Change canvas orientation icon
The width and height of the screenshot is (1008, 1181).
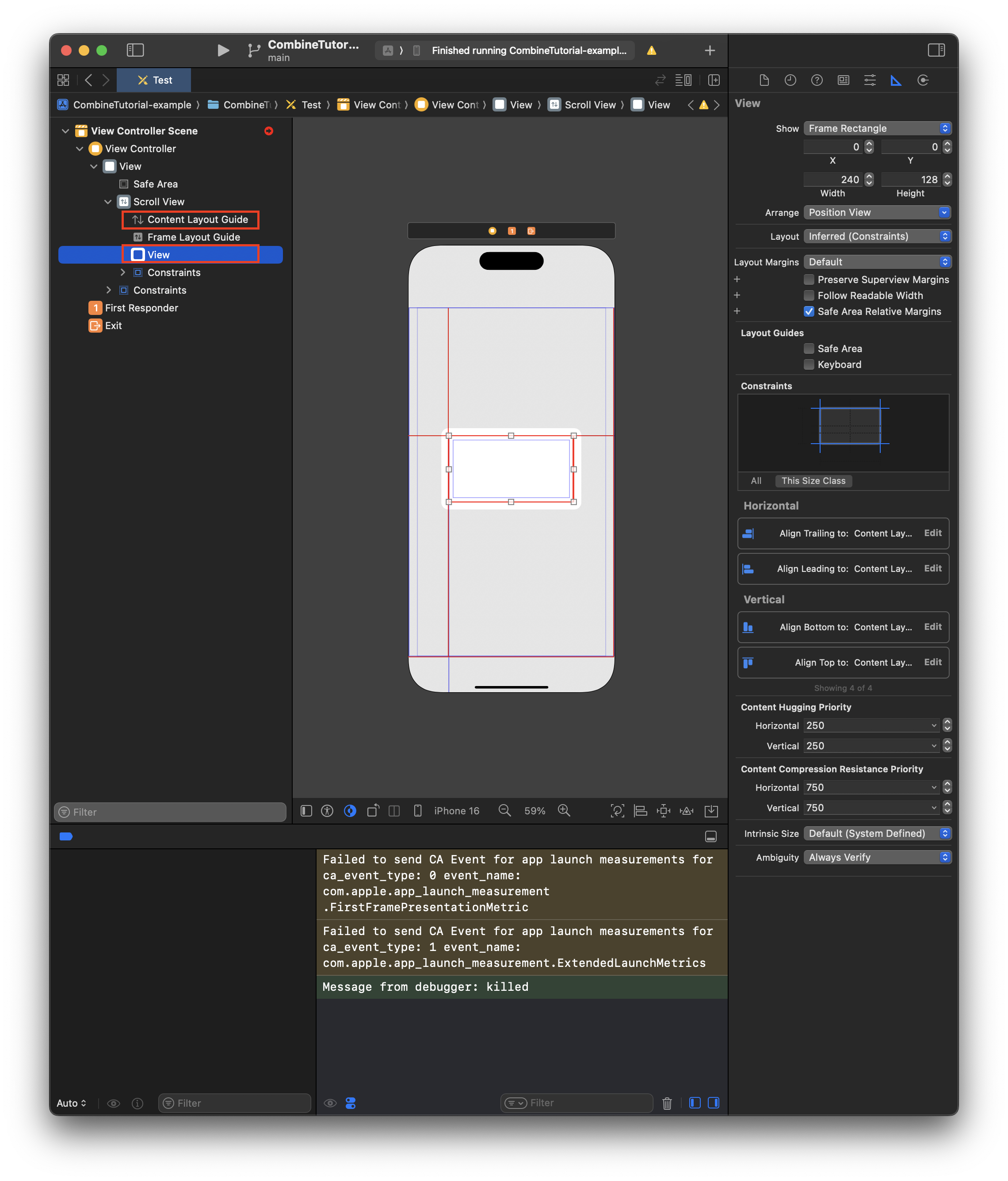[373, 810]
